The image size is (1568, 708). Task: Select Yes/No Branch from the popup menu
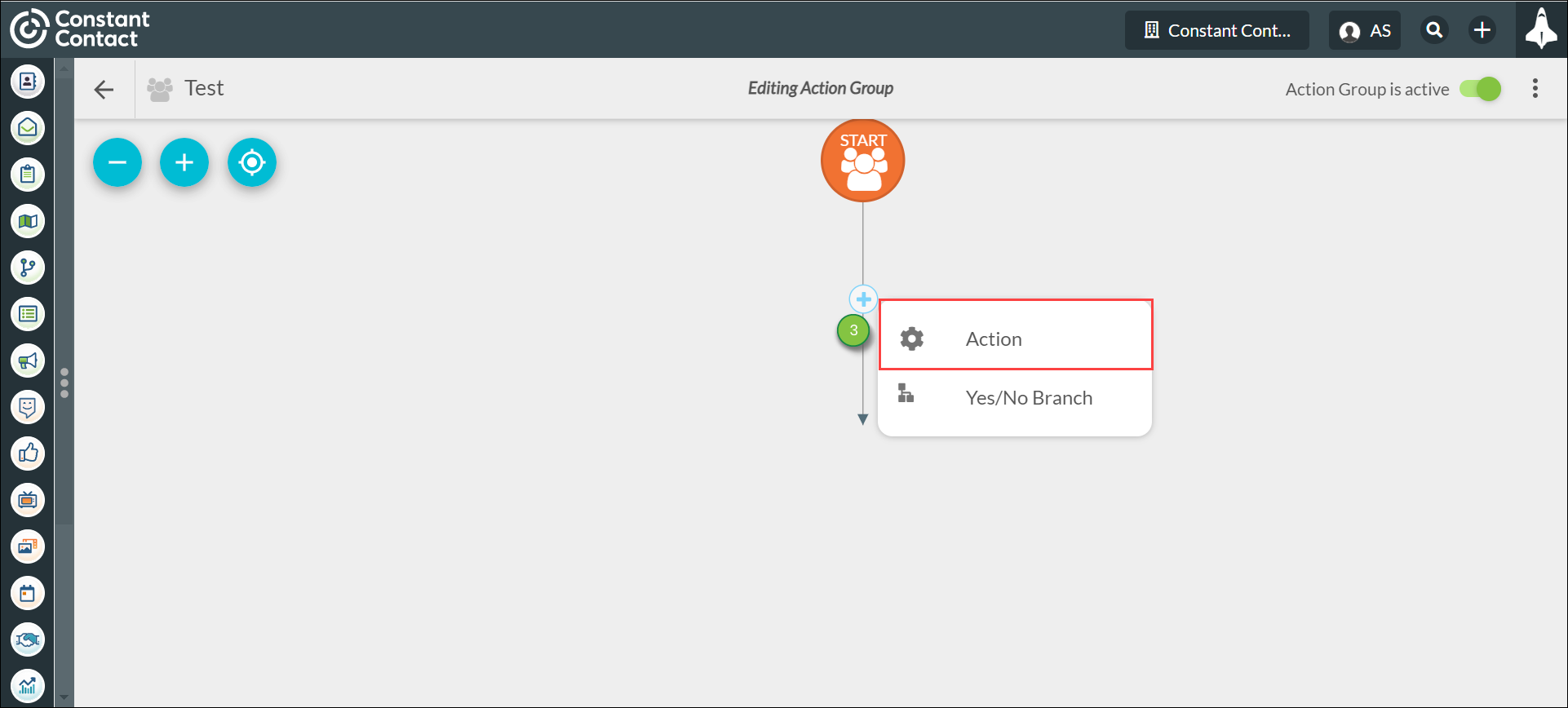pos(1016,398)
